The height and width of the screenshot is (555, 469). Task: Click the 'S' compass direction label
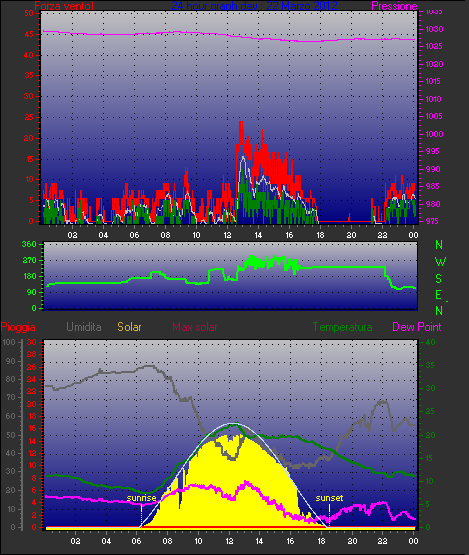click(439, 279)
